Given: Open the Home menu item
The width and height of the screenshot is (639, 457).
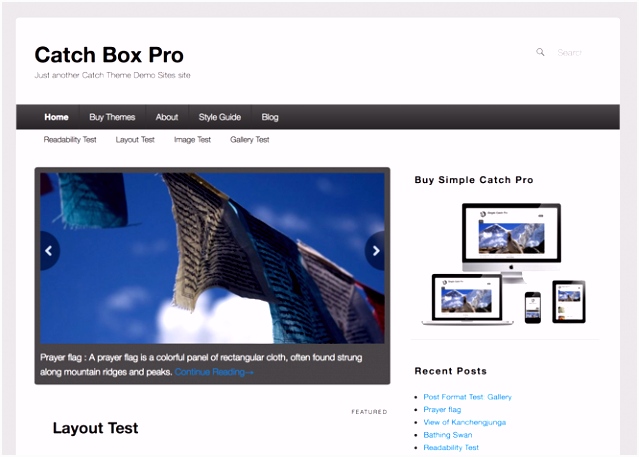Looking at the screenshot, I should click(x=56, y=117).
